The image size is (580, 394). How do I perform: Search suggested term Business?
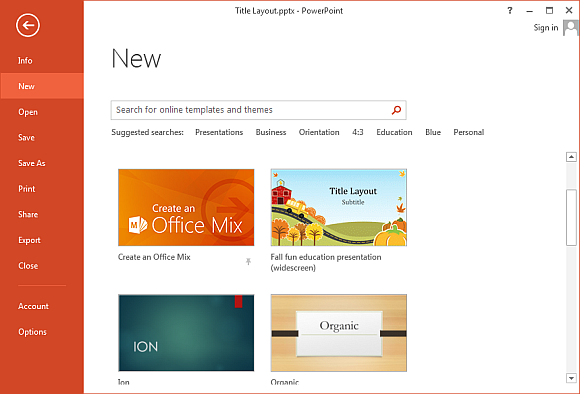[271, 132]
